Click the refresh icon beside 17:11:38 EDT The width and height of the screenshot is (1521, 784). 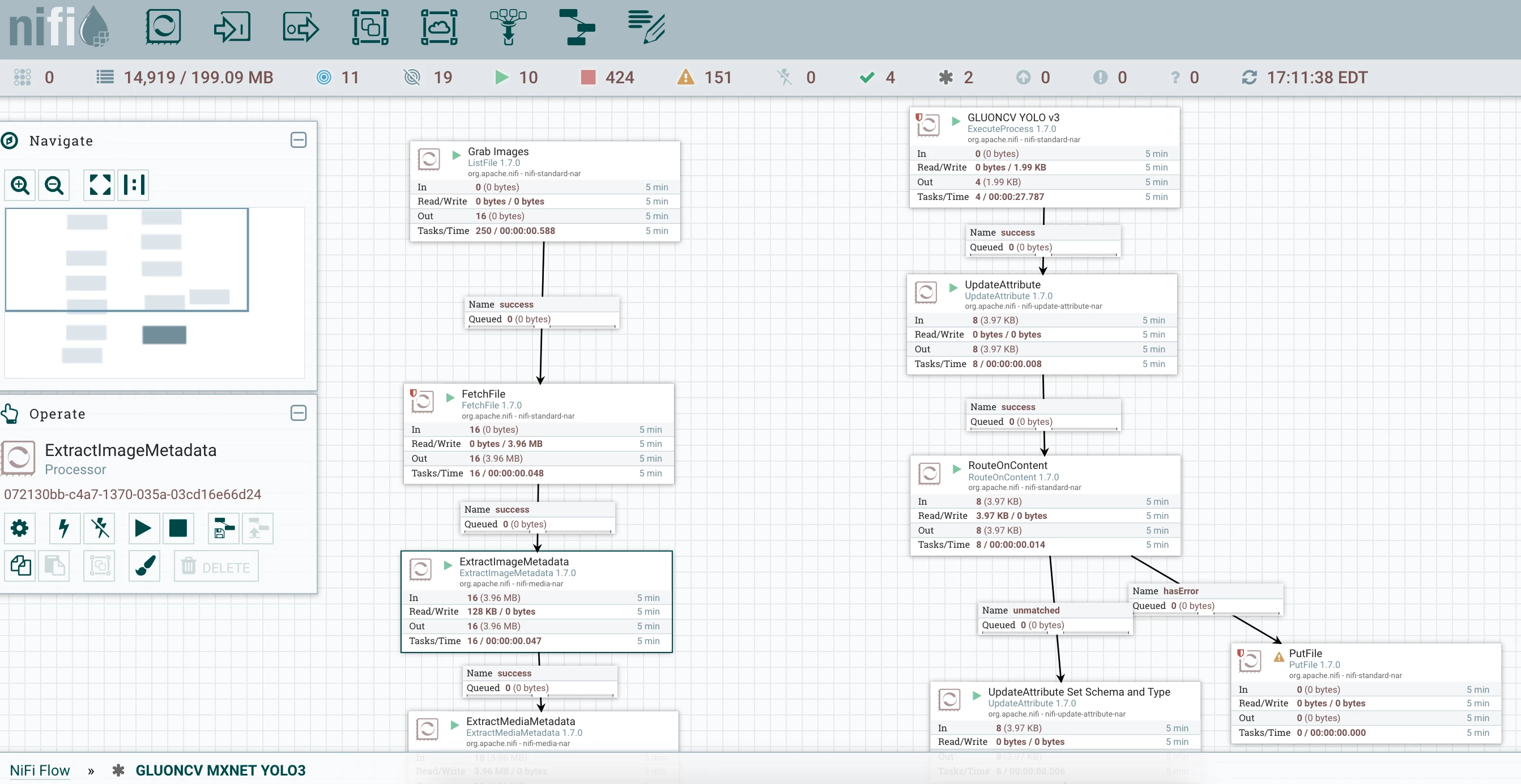tap(1250, 78)
